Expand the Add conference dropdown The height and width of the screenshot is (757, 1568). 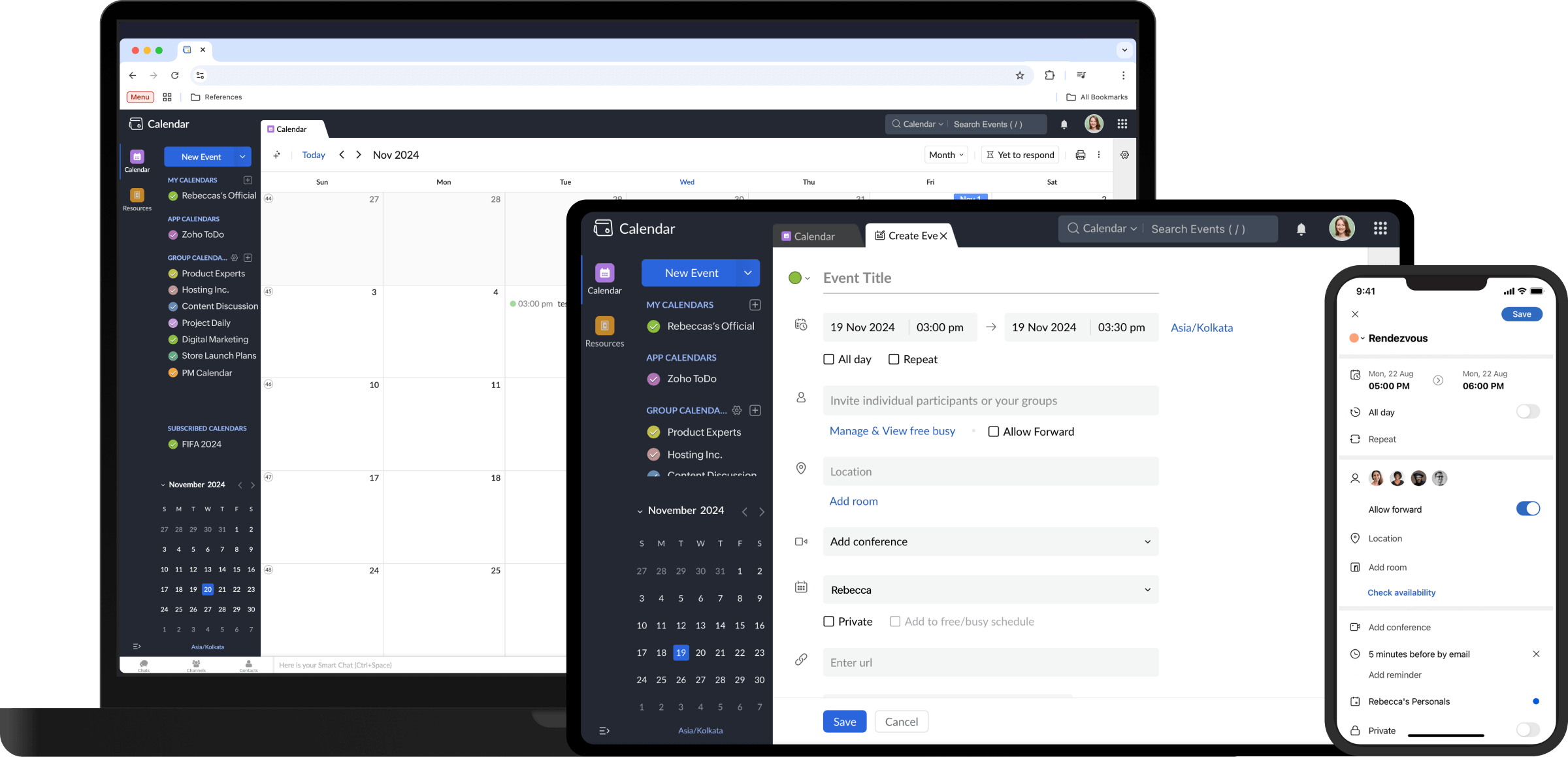(990, 541)
